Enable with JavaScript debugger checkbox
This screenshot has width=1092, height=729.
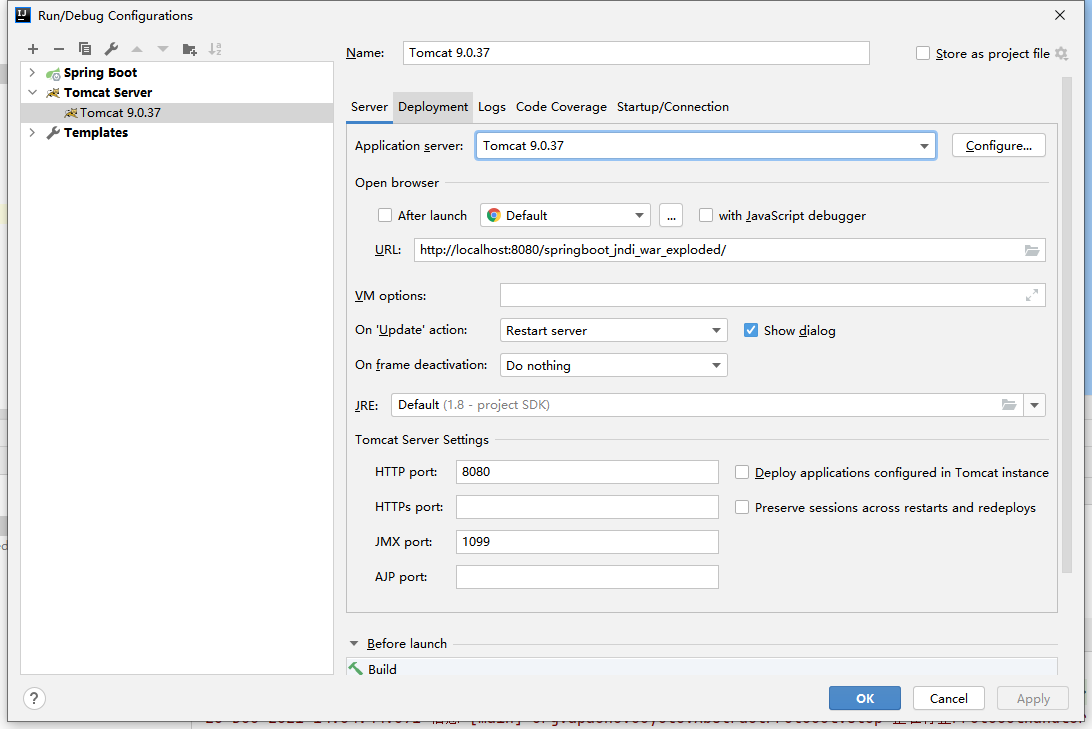pos(706,215)
